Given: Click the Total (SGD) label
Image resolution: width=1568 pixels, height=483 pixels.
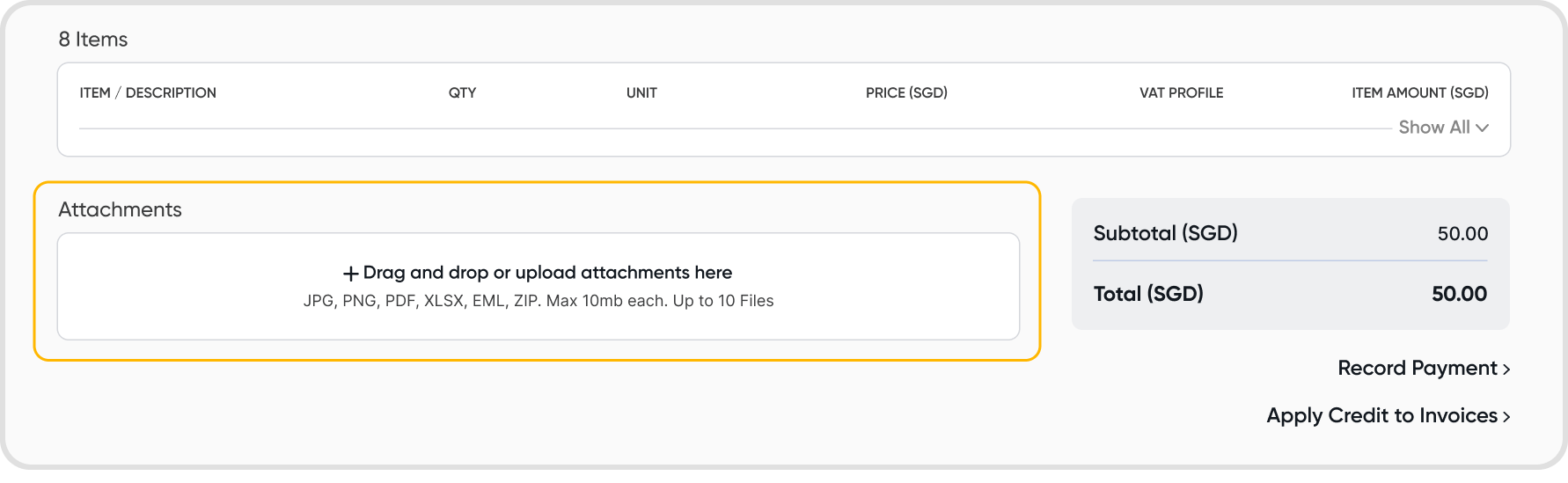Looking at the screenshot, I should tap(1148, 294).
